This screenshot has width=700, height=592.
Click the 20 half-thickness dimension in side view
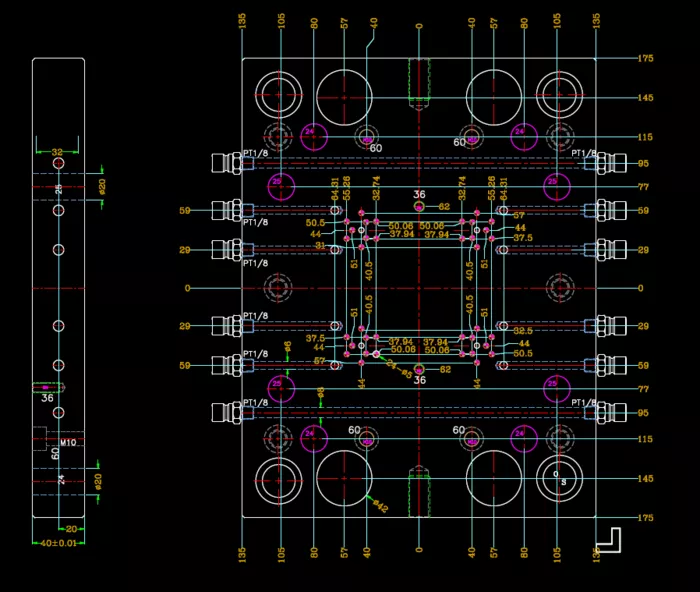[x=71, y=529]
